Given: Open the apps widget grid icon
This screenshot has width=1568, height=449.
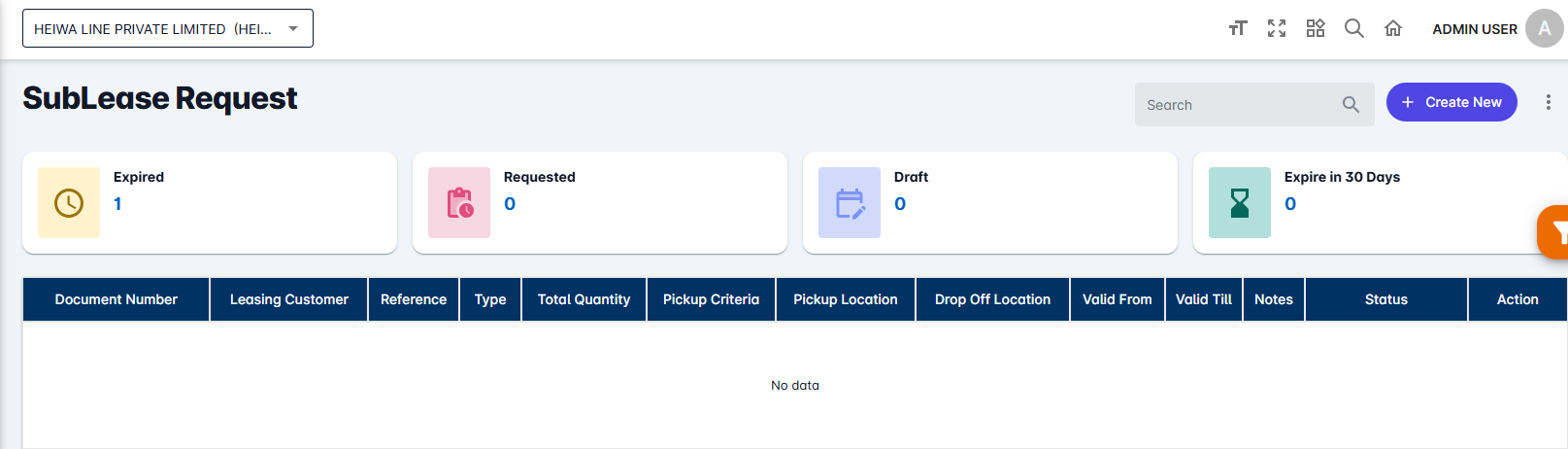Looking at the screenshot, I should coord(1316,28).
